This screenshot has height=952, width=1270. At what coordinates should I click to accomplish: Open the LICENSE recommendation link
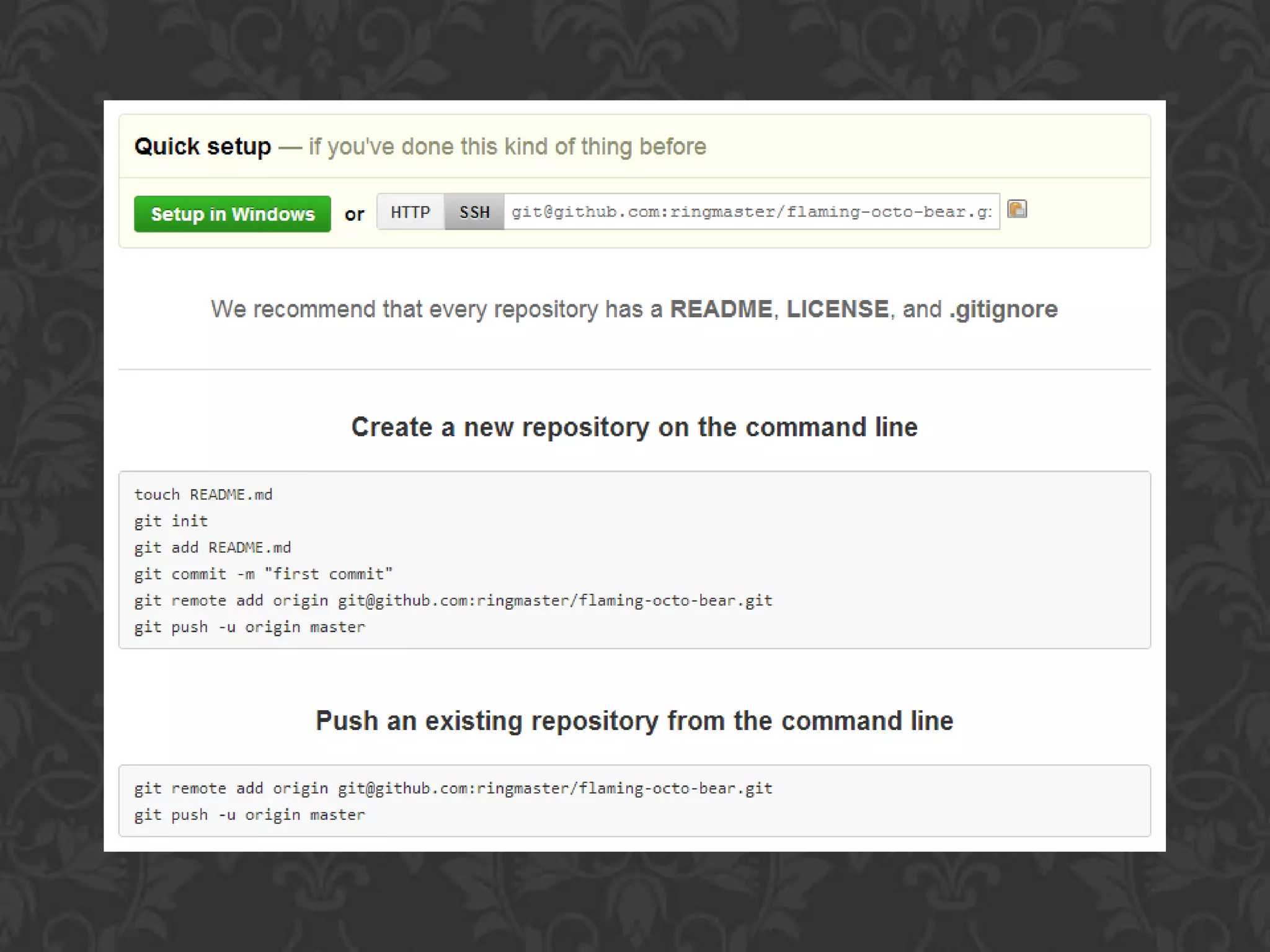(x=837, y=309)
